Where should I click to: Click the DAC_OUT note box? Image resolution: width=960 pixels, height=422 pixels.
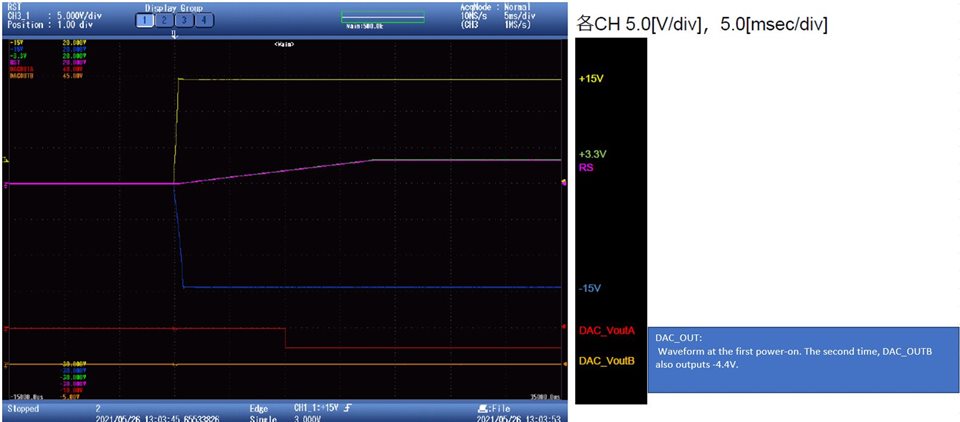pos(804,360)
